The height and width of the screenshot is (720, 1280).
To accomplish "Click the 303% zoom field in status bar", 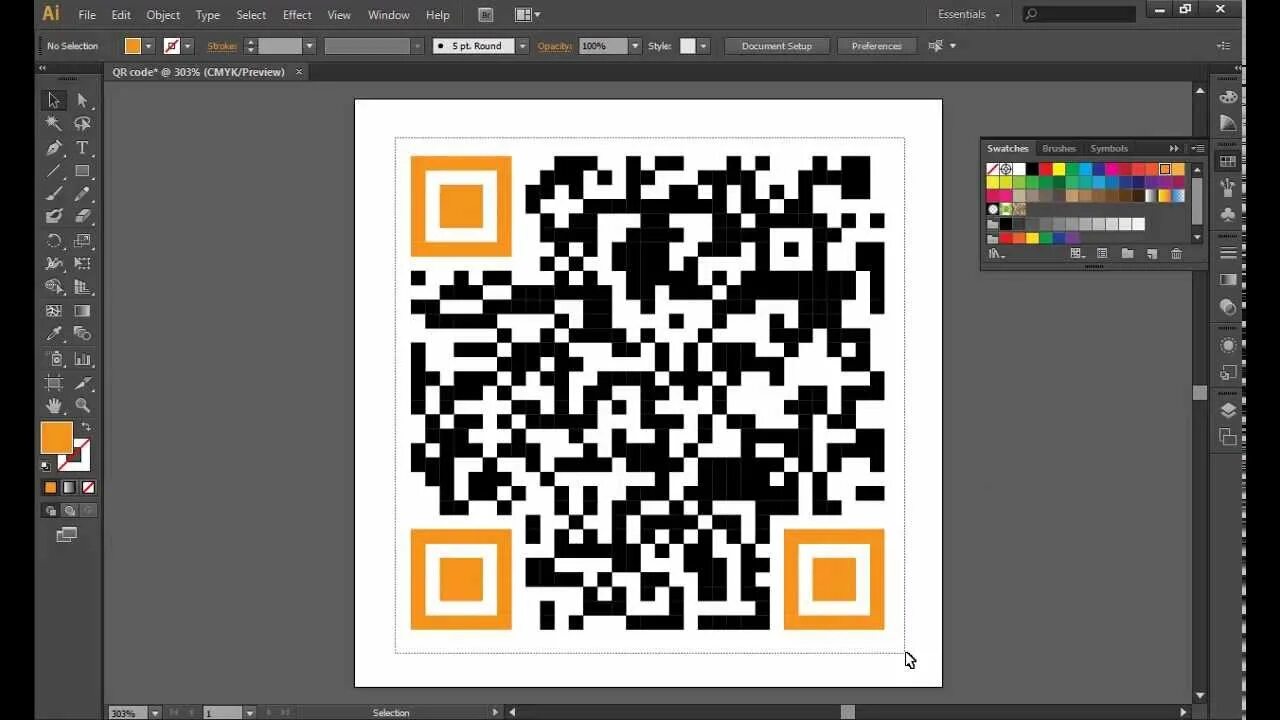I will [128, 713].
